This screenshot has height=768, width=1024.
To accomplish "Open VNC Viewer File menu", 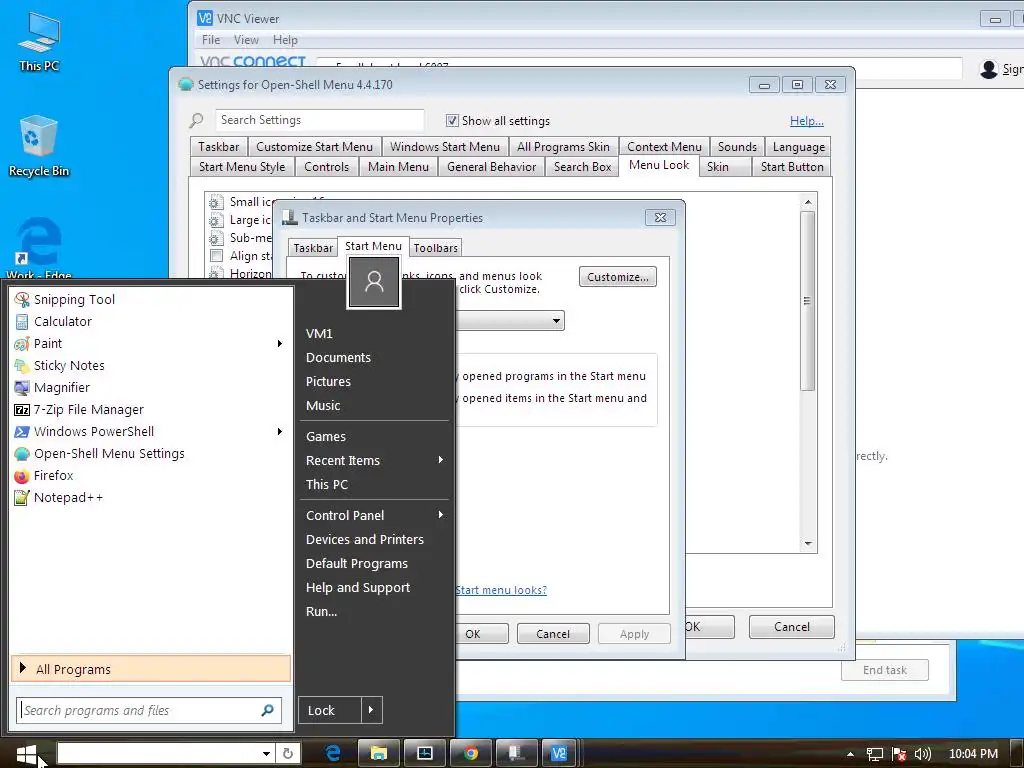I will click(211, 40).
